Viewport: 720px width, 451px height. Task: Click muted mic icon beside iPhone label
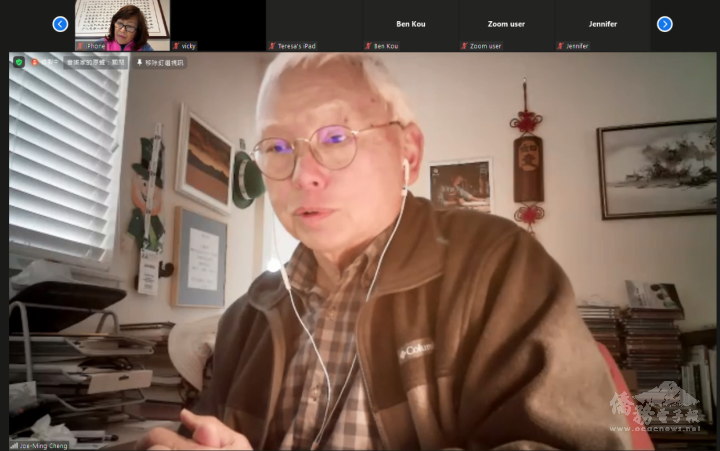click(x=81, y=46)
